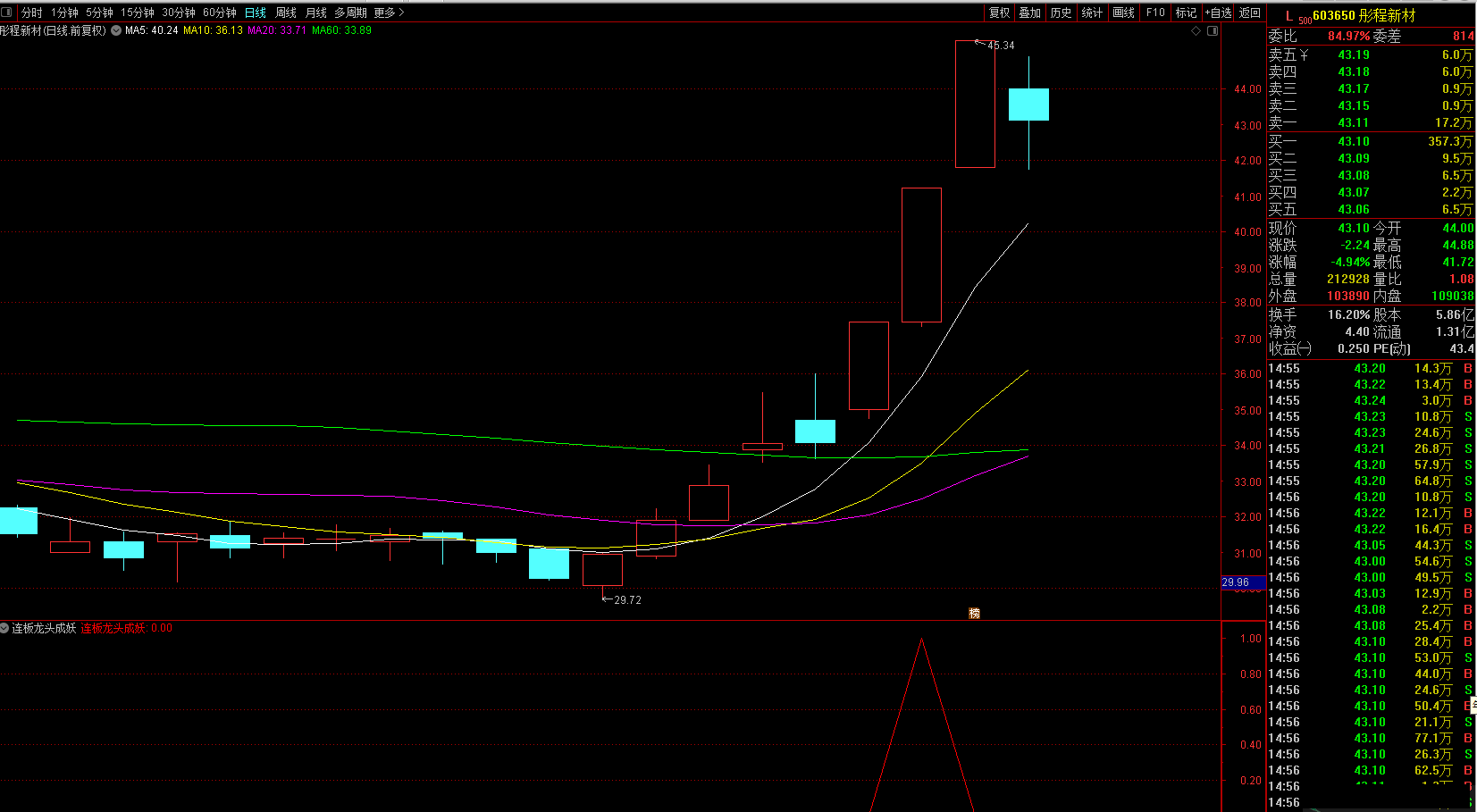Add stock via +自选 button
Screen dimensions: 1477x812
click(1219, 13)
